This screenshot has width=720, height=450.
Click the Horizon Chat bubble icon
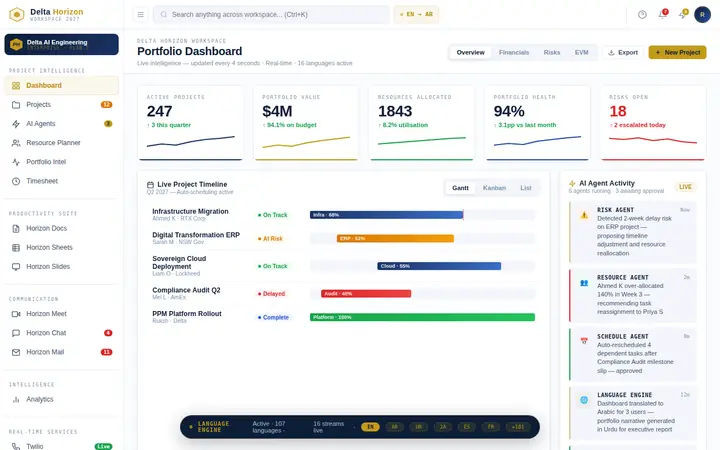[16, 333]
